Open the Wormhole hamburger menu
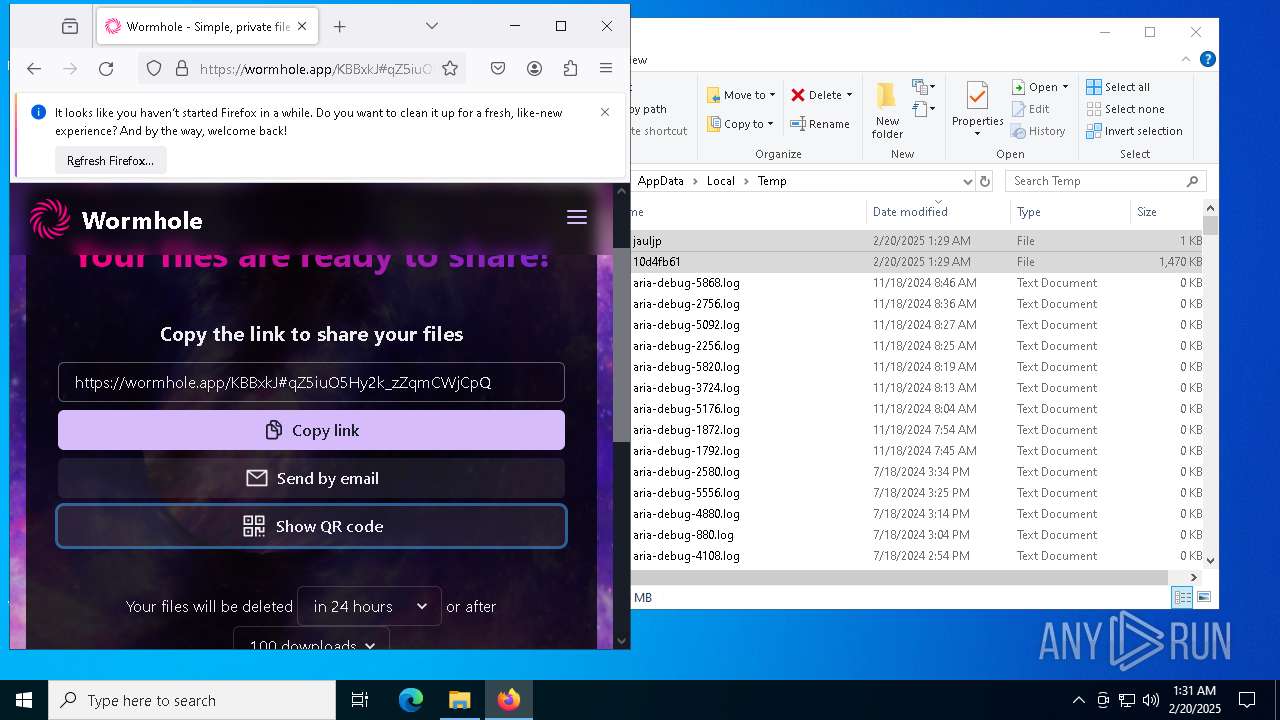Screen dimensions: 1280x720 (x=577, y=217)
